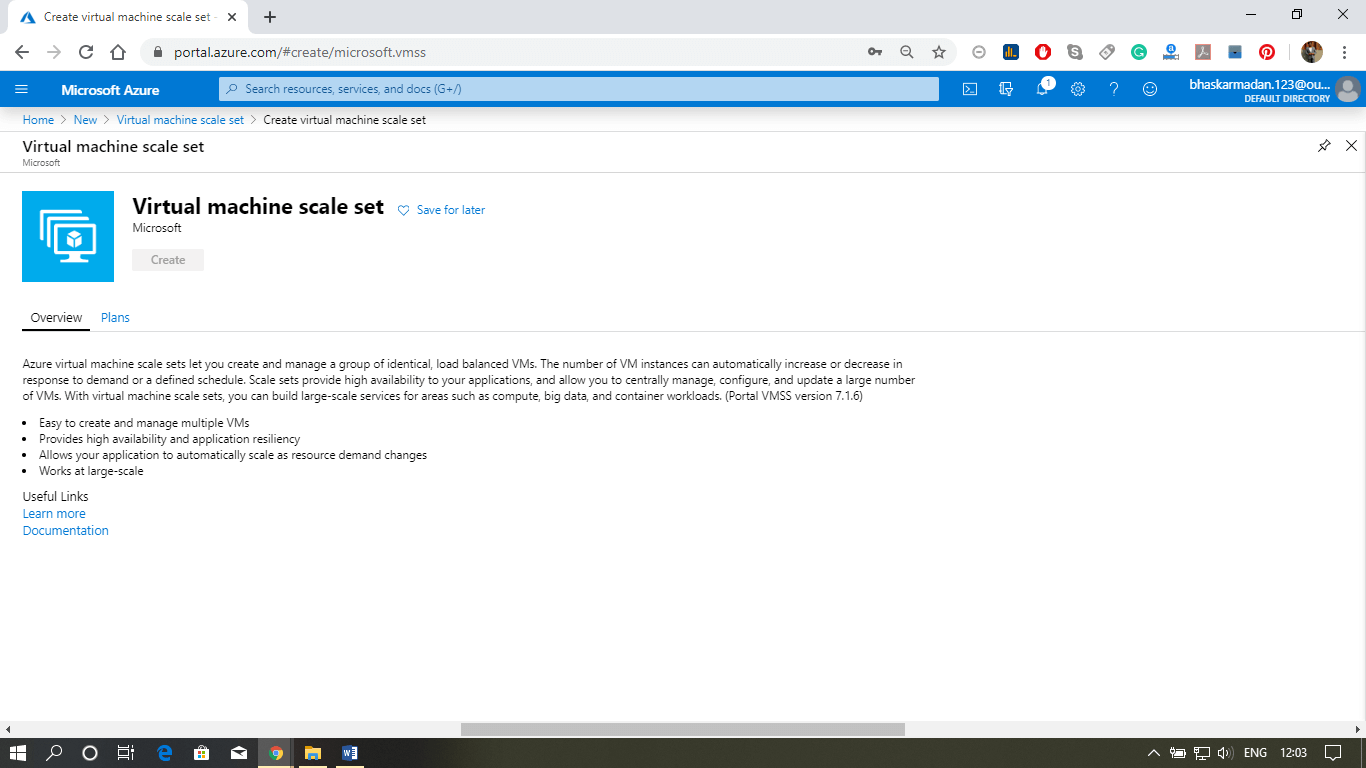This screenshot has height=768, width=1366.
Task: Open the Directory and subscription filter
Action: click(1005, 89)
